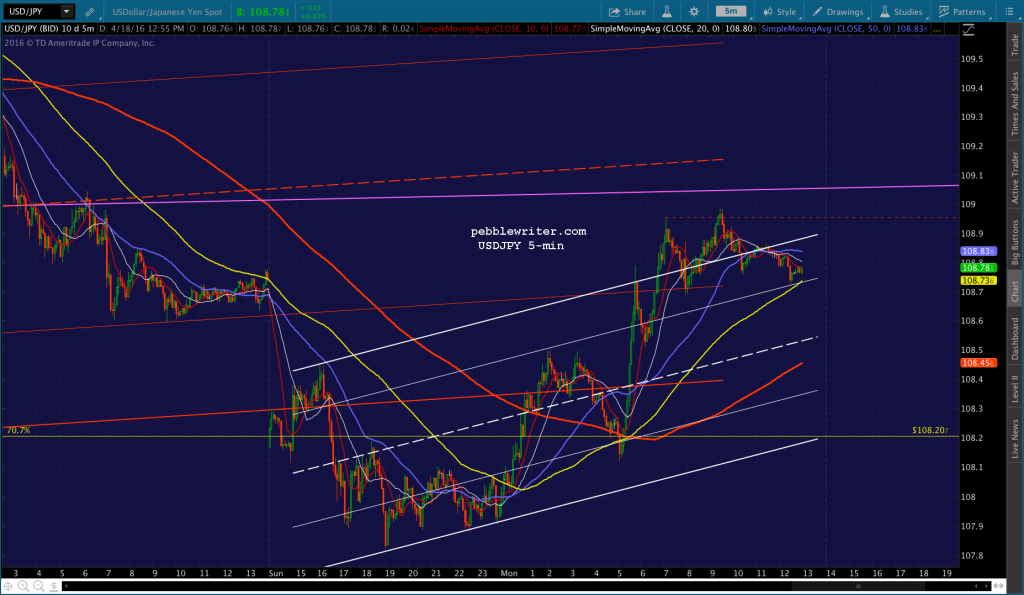This screenshot has width=1024, height=595.
Task: Click the $108.20 level label
Action: (930, 430)
